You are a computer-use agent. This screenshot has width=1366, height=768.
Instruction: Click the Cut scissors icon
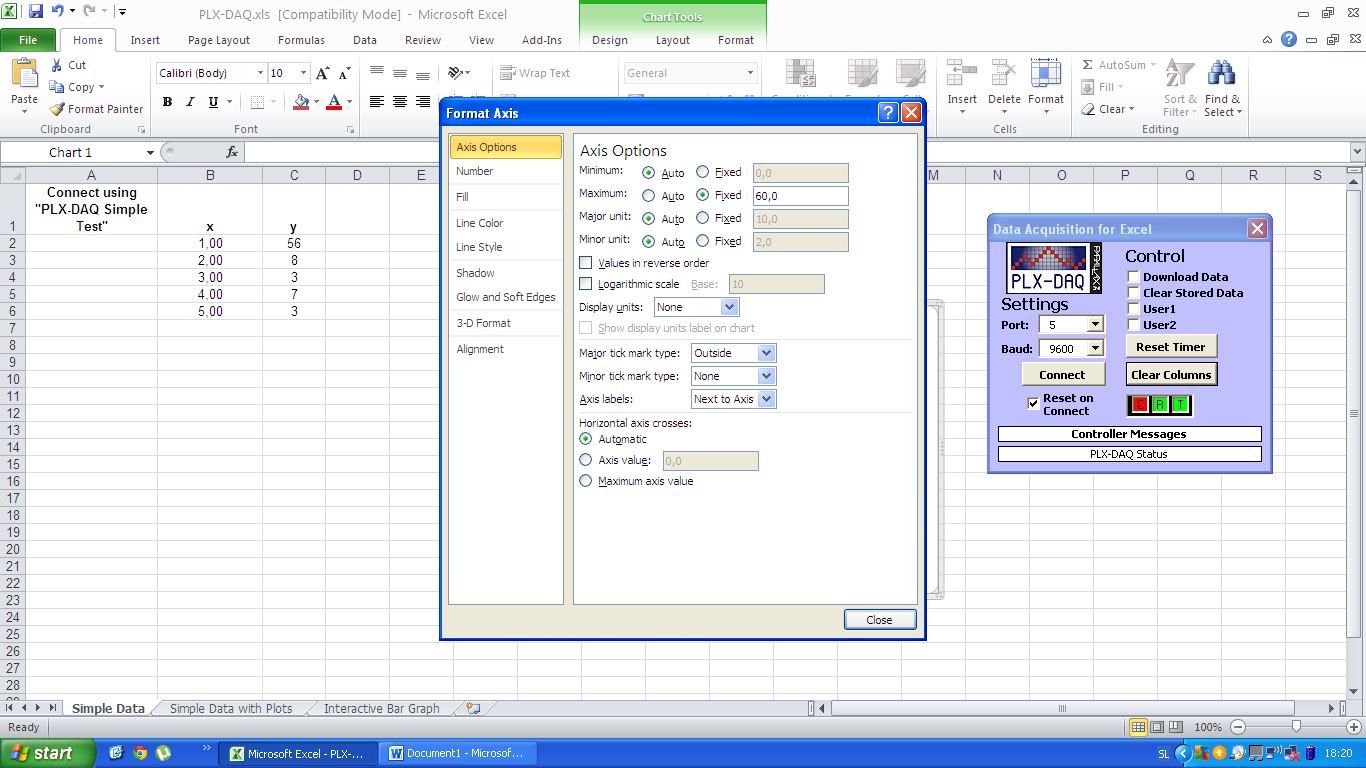click(x=56, y=65)
